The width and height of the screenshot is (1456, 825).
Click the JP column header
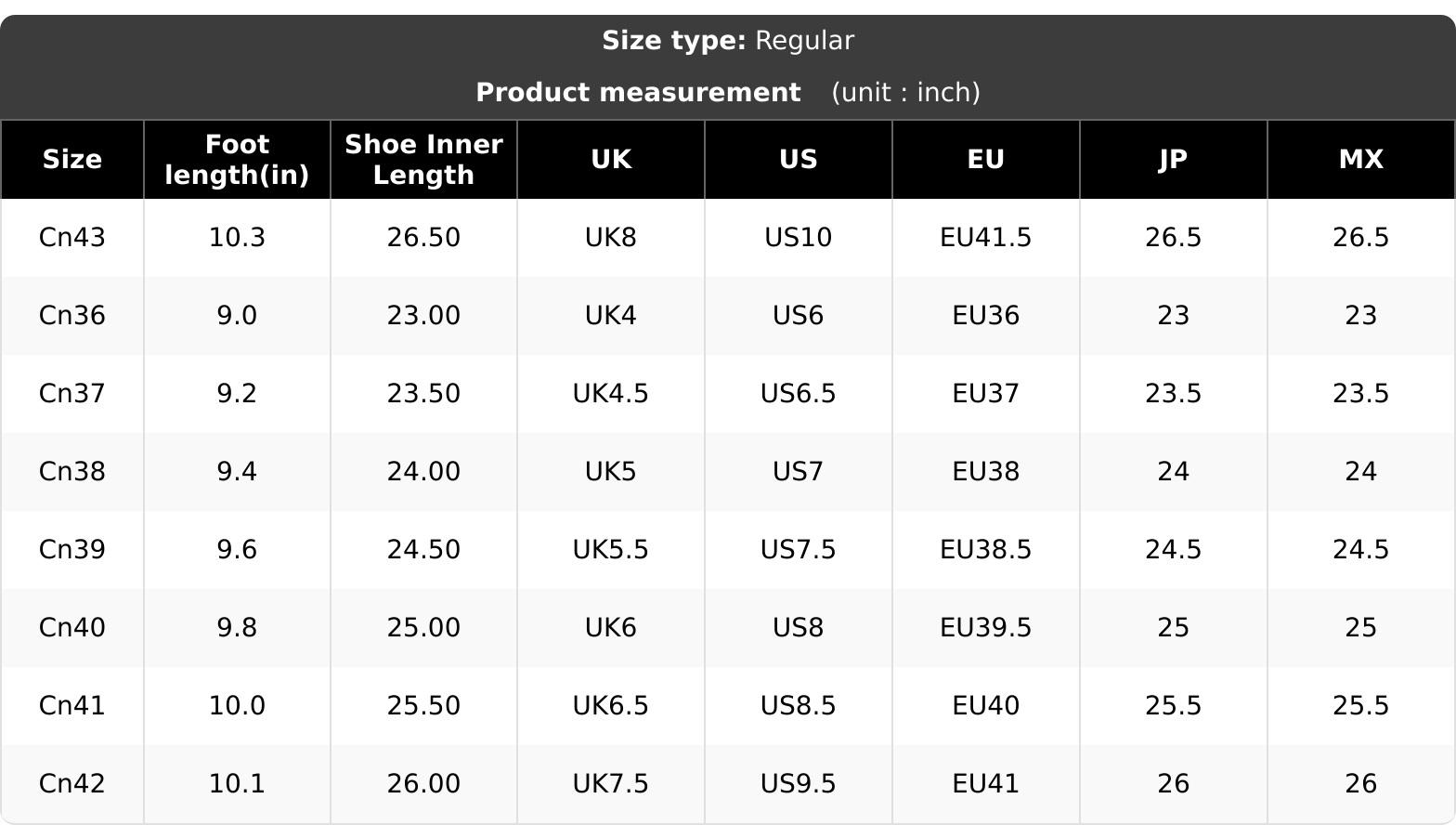pyautogui.click(x=1174, y=159)
